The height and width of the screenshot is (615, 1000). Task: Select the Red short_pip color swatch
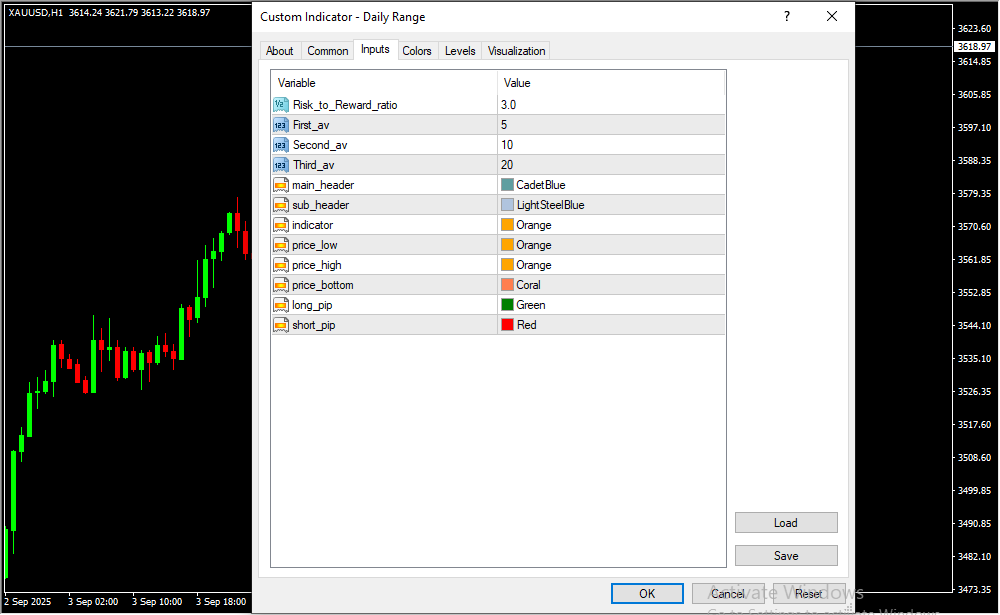[507, 325]
